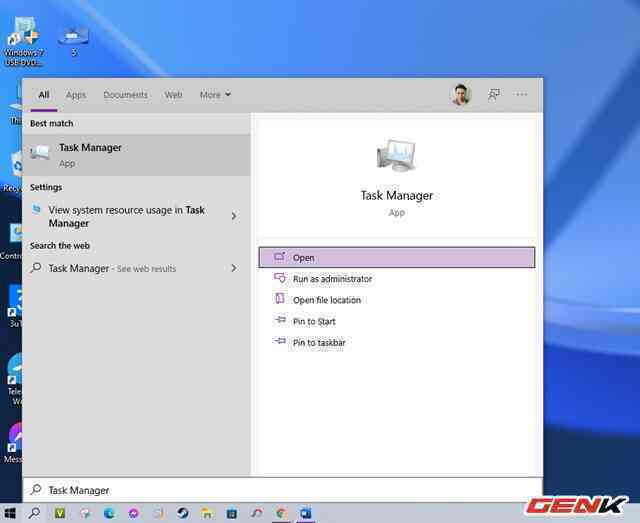Click the web result magnifier icon
640x523 pixels.
[x=36, y=268]
